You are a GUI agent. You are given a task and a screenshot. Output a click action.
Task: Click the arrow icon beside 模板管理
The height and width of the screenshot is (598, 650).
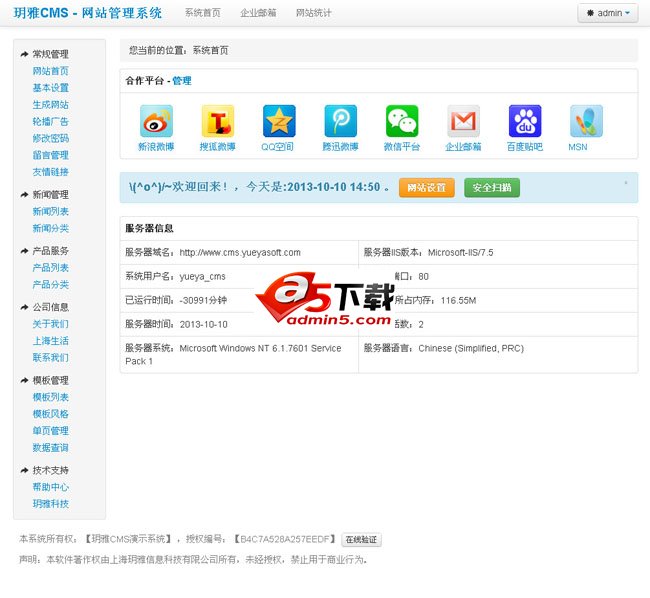[x=24, y=380]
